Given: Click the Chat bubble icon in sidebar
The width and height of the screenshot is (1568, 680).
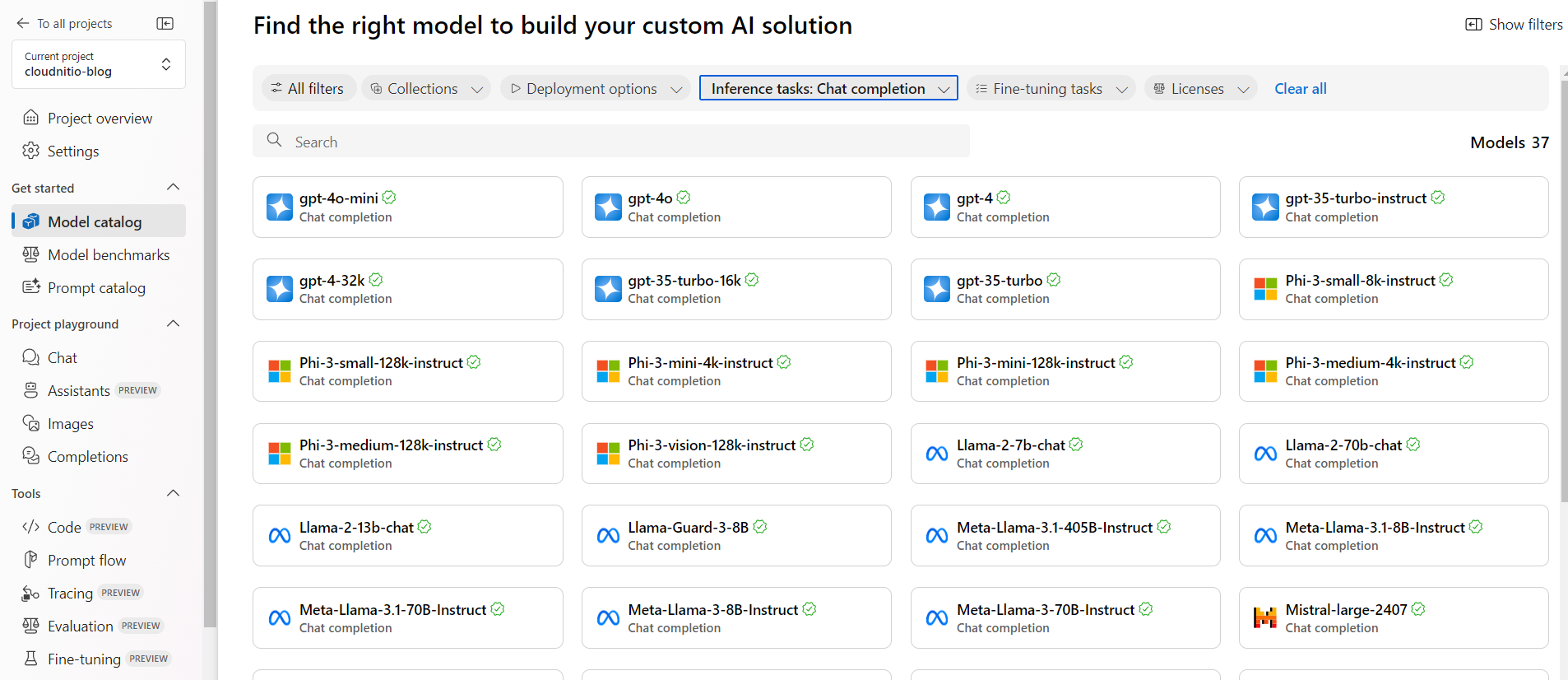Looking at the screenshot, I should pos(30,357).
